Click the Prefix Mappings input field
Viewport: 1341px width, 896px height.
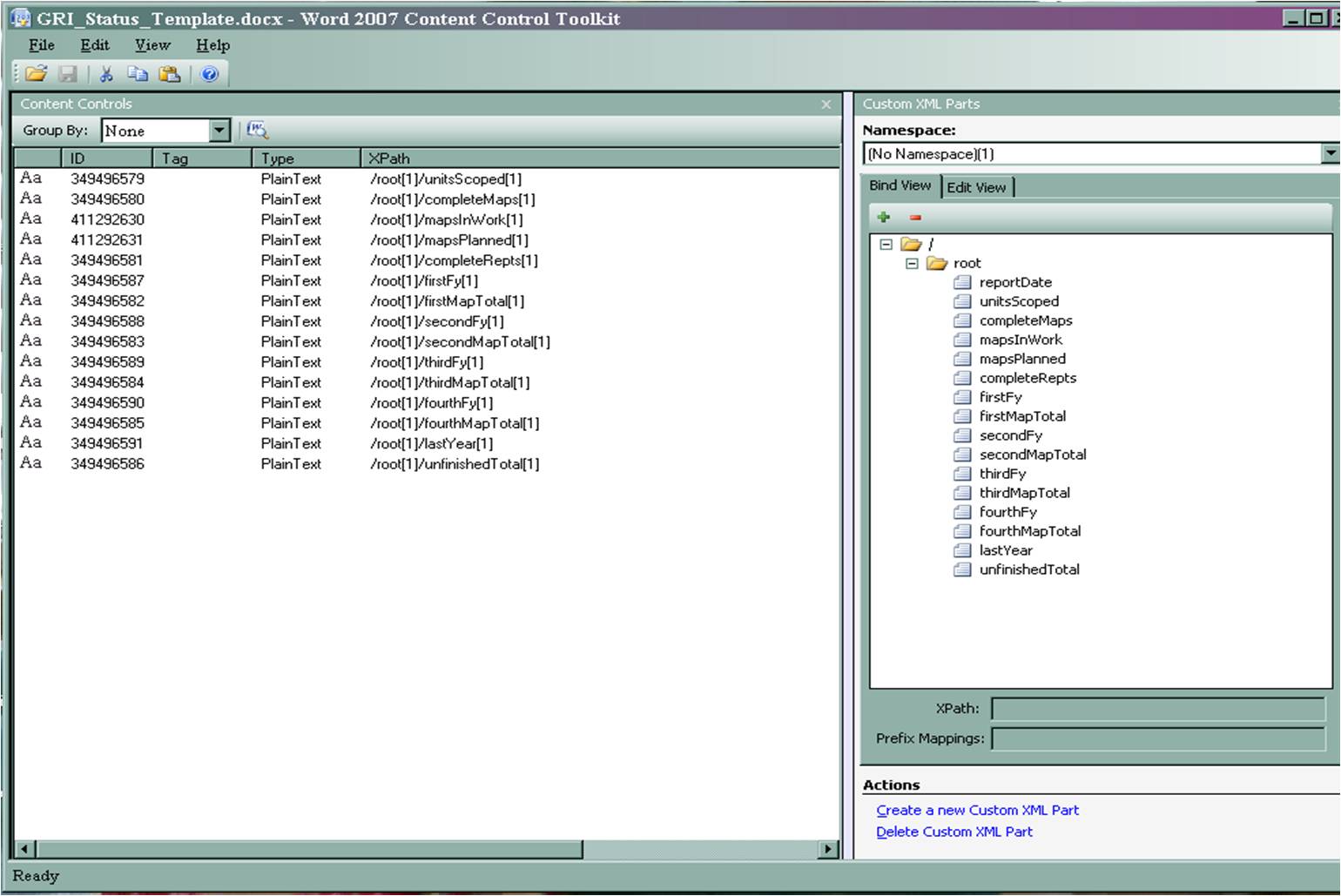pyautogui.click(x=1158, y=738)
